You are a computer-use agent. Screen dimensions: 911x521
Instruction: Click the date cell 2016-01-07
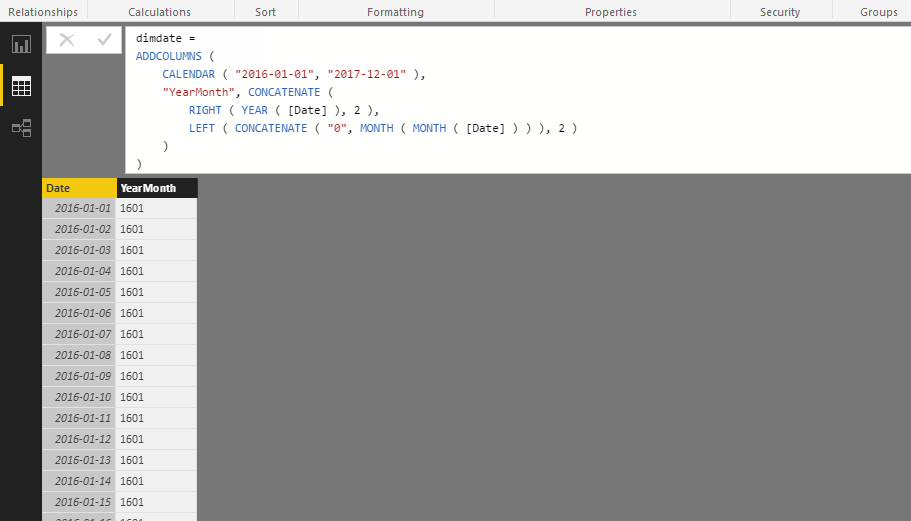(79, 334)
